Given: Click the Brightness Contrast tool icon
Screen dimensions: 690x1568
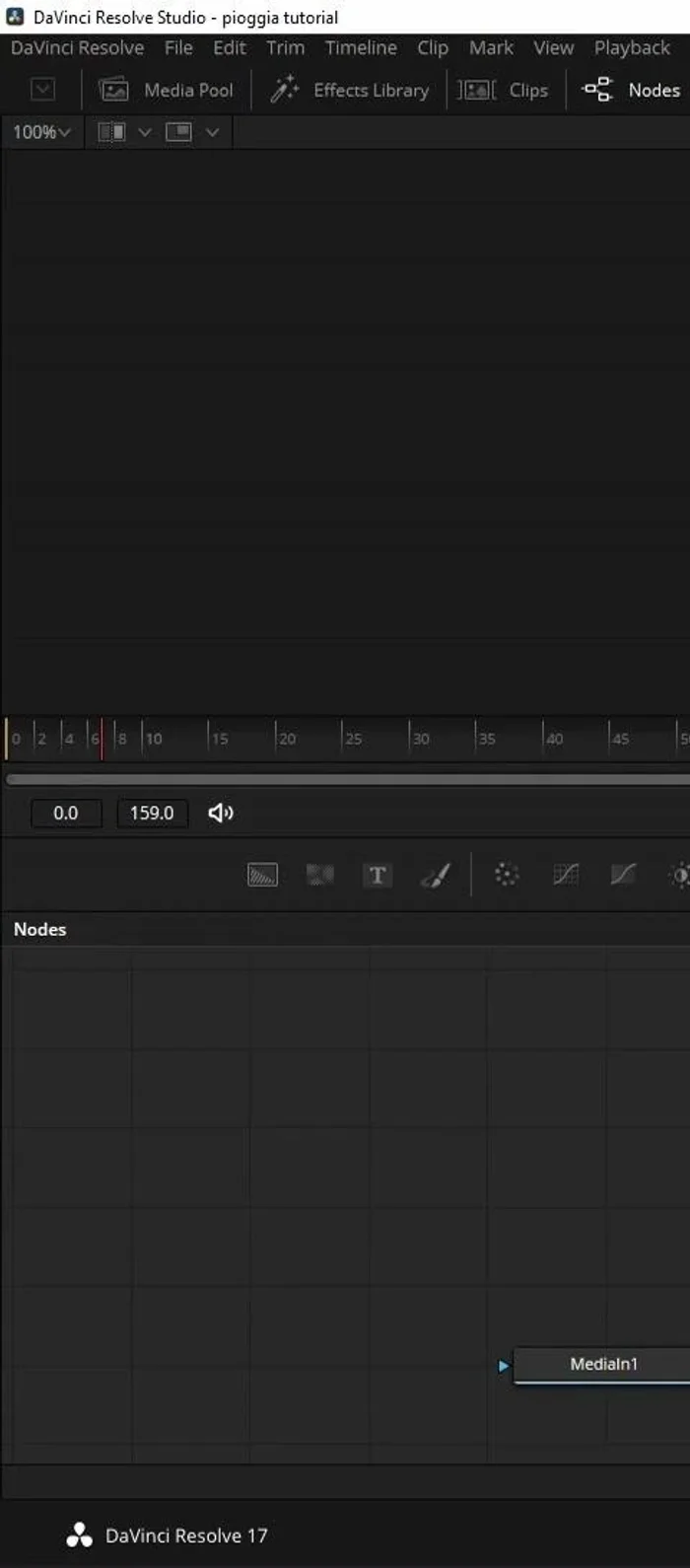Looking at the screenshot, I should [x=679, y=875].
